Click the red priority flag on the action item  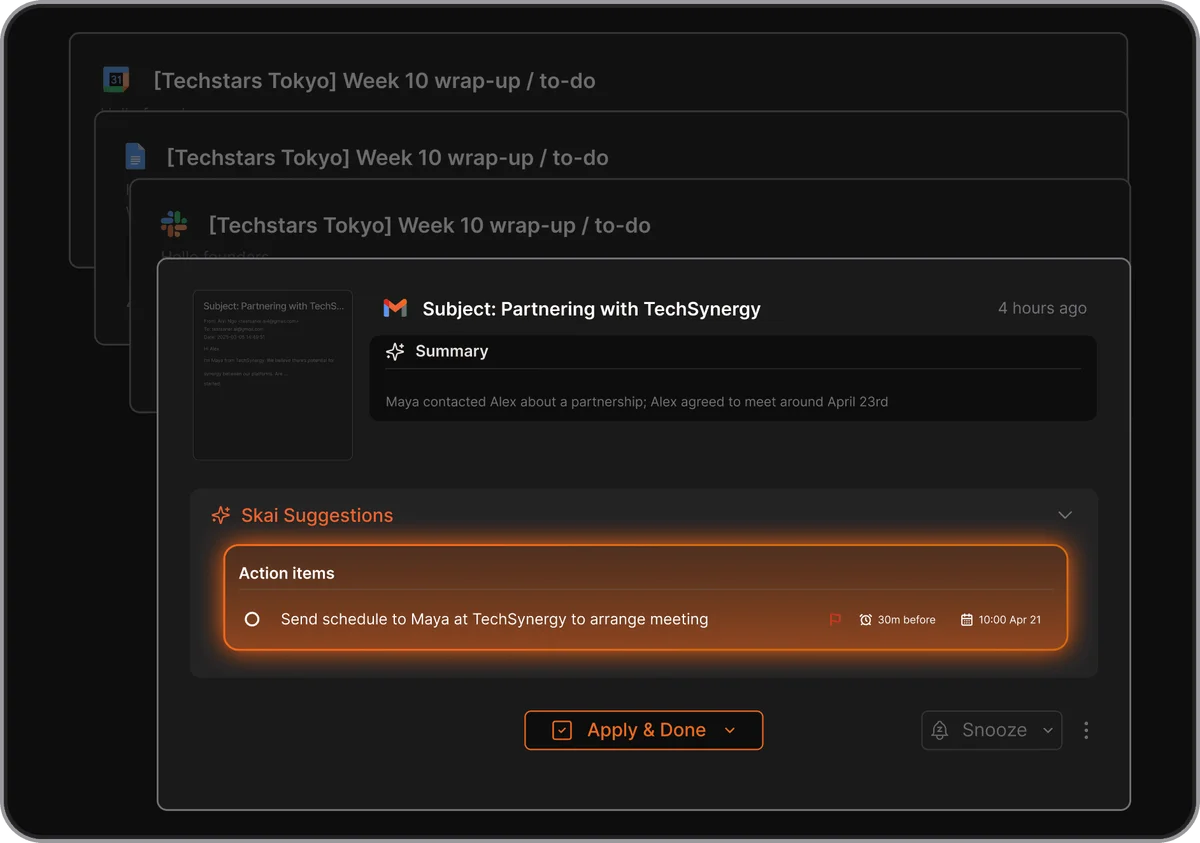pos(836,619)
